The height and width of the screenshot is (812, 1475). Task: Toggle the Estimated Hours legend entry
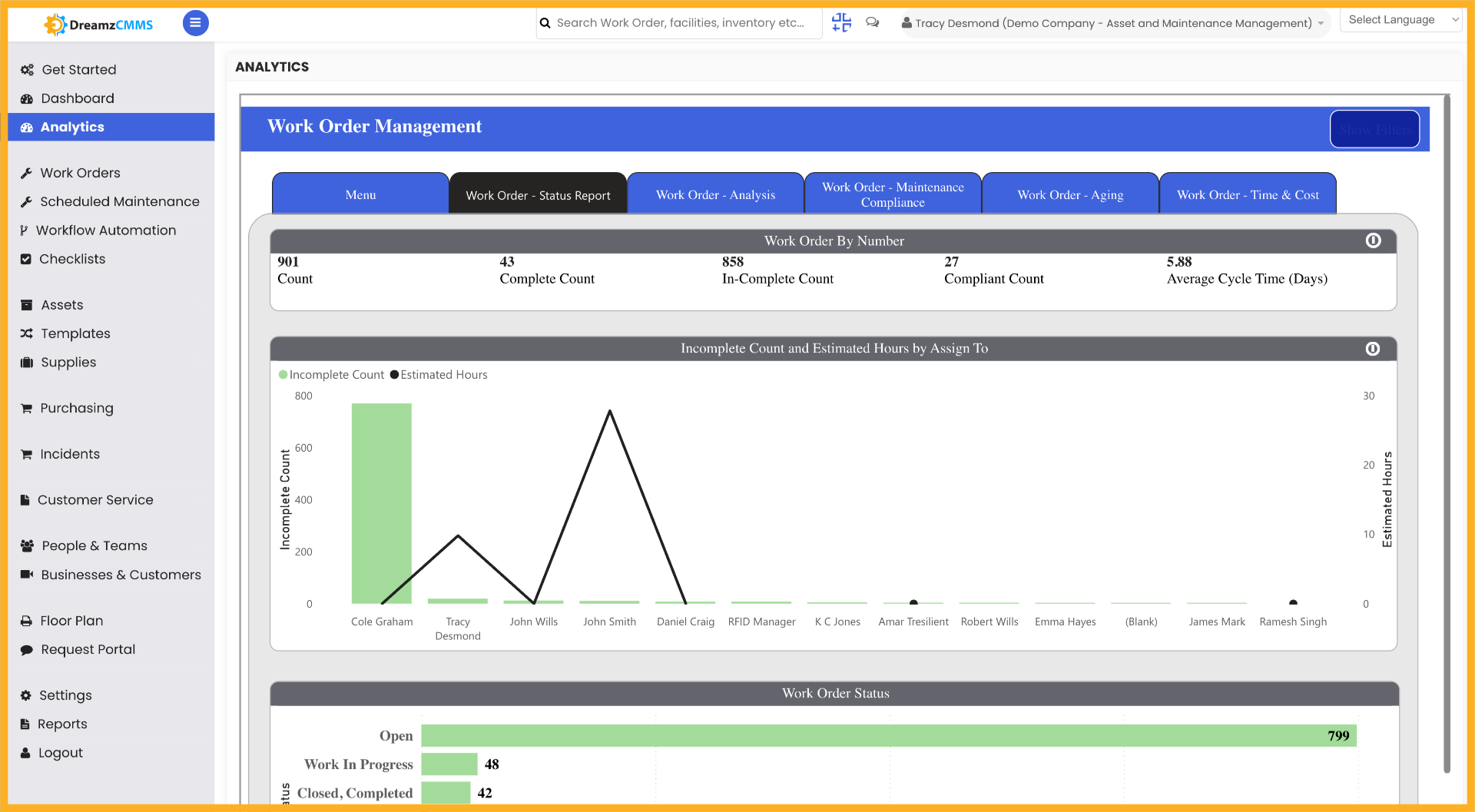point(438,375)
